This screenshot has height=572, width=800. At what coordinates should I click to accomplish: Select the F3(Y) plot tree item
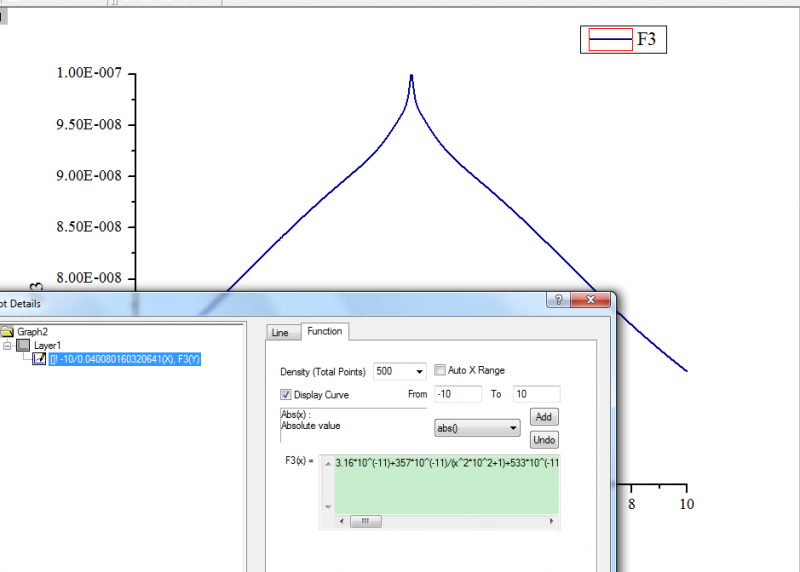click(125, 359)
